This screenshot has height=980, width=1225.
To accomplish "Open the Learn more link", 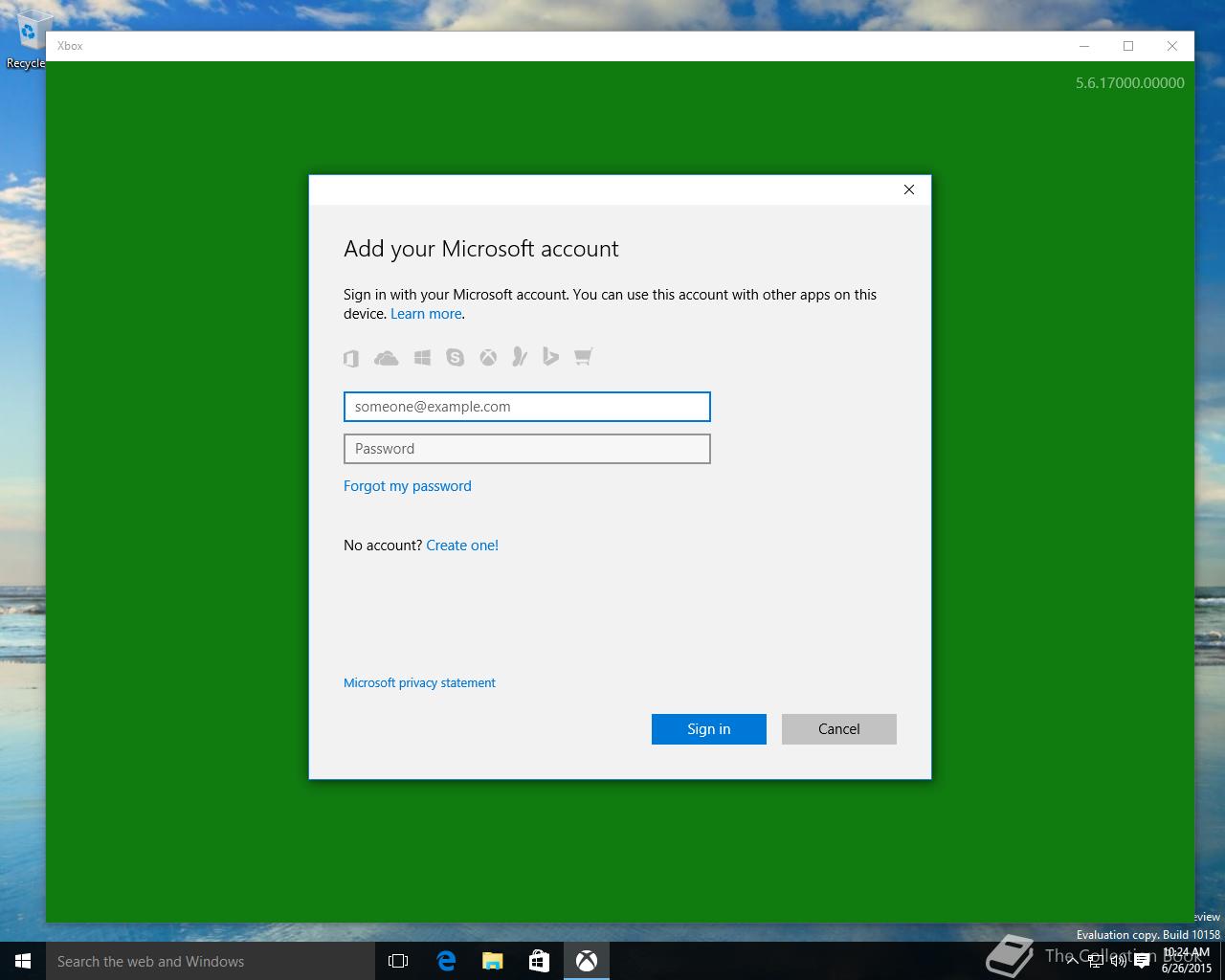I will pos(426,314).
